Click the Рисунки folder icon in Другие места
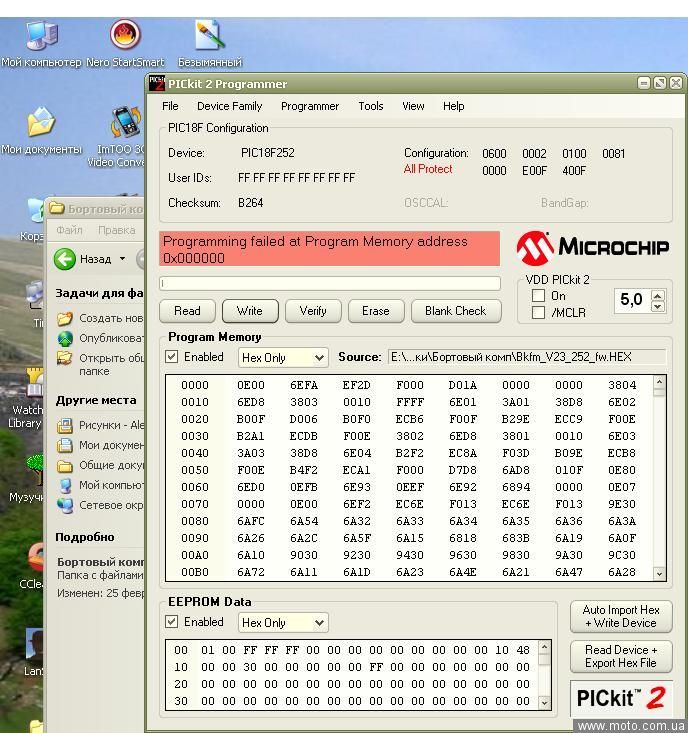 click(x=65, y=425)
